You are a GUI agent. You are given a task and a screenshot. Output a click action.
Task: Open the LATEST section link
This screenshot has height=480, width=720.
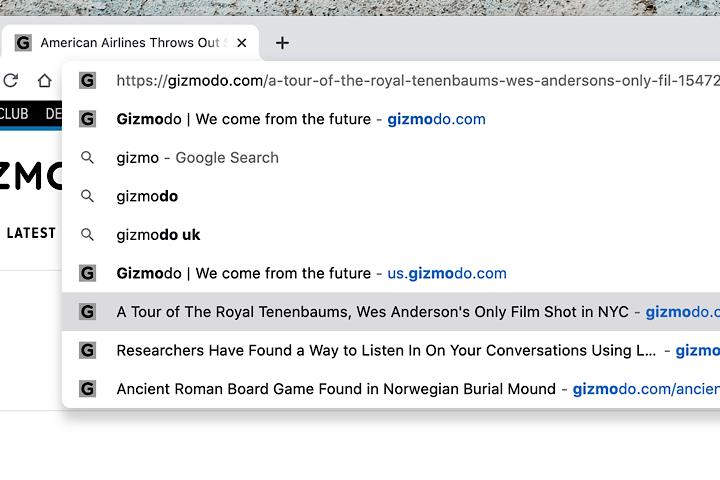(31, 233)
